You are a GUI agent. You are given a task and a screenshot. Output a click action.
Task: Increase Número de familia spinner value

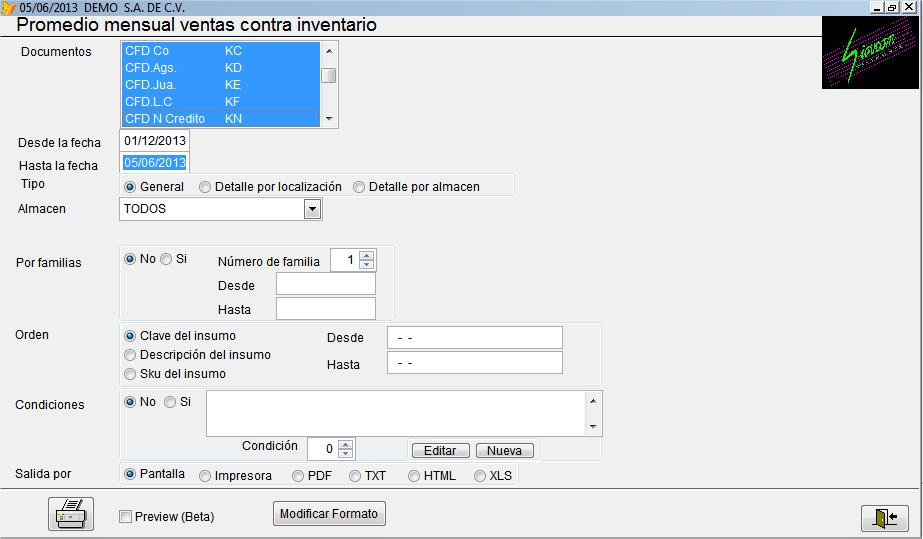coord(367,256)
